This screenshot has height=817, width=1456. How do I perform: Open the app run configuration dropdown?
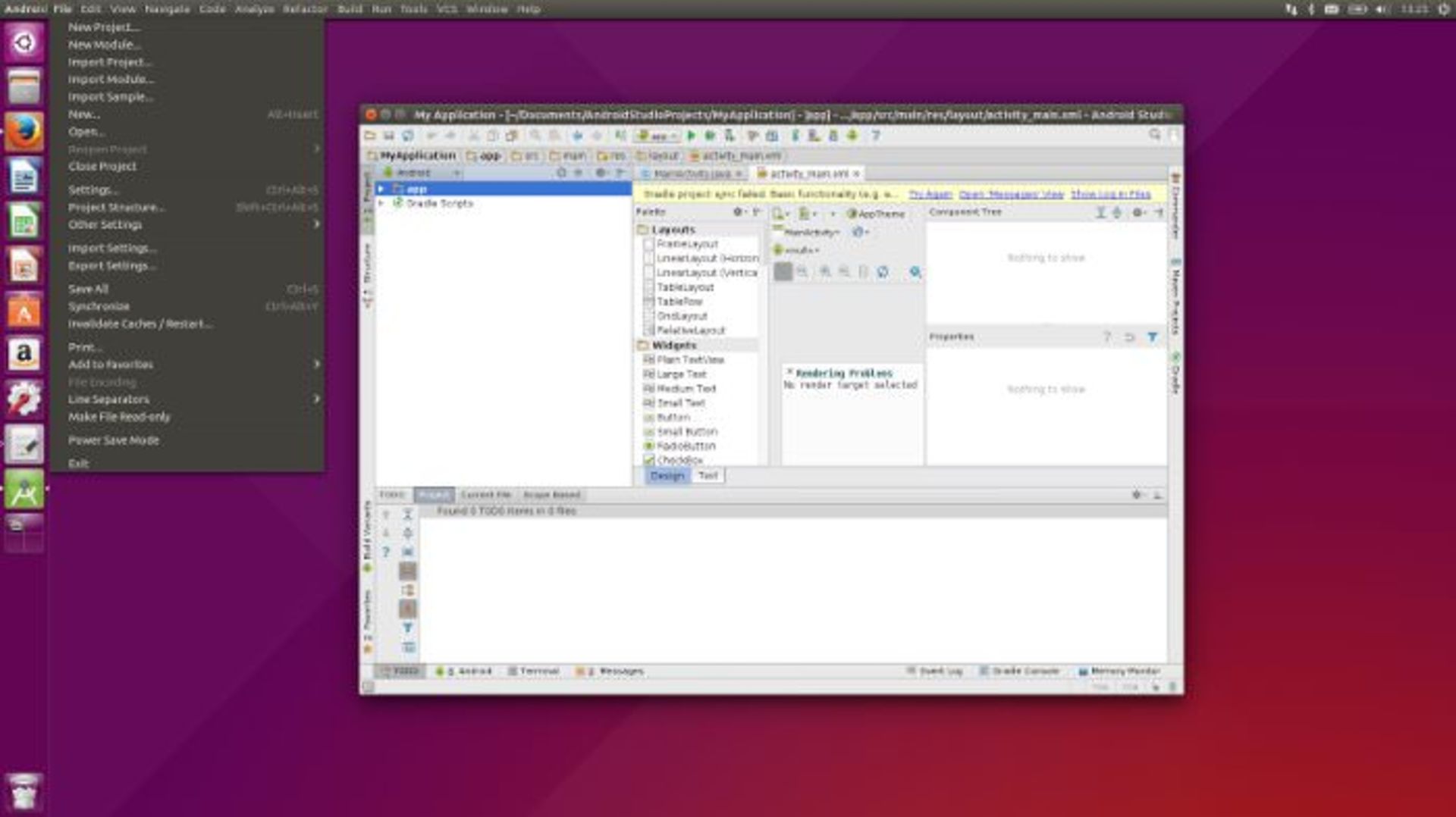pos(658,136)
